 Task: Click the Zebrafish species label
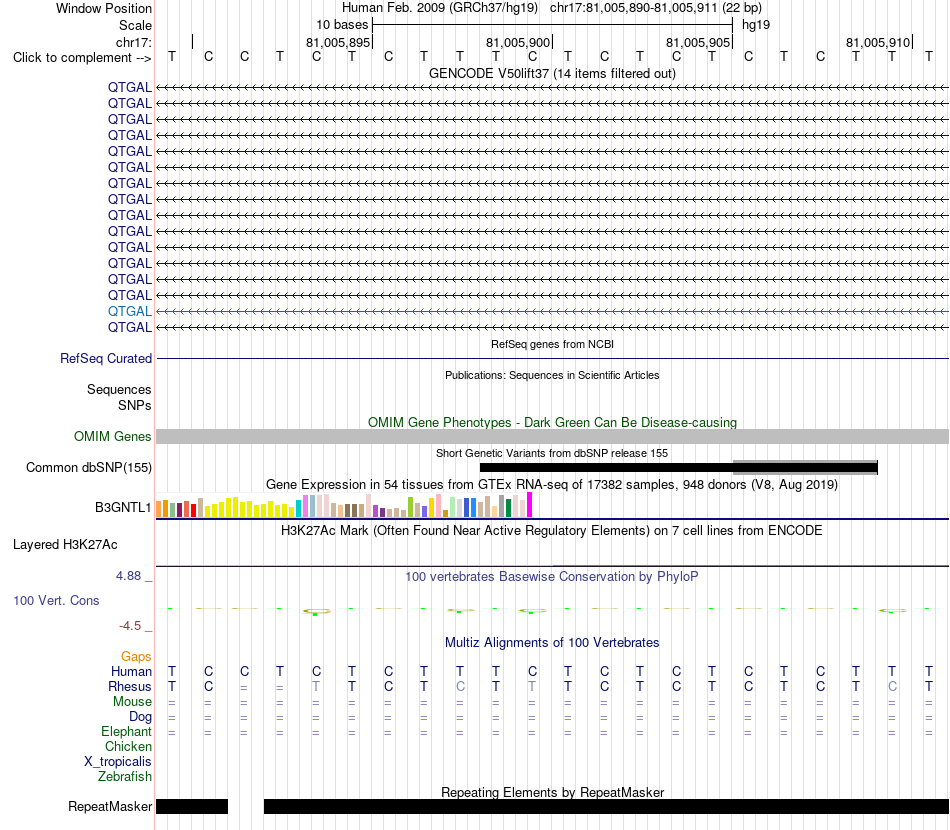pos(125,777)
